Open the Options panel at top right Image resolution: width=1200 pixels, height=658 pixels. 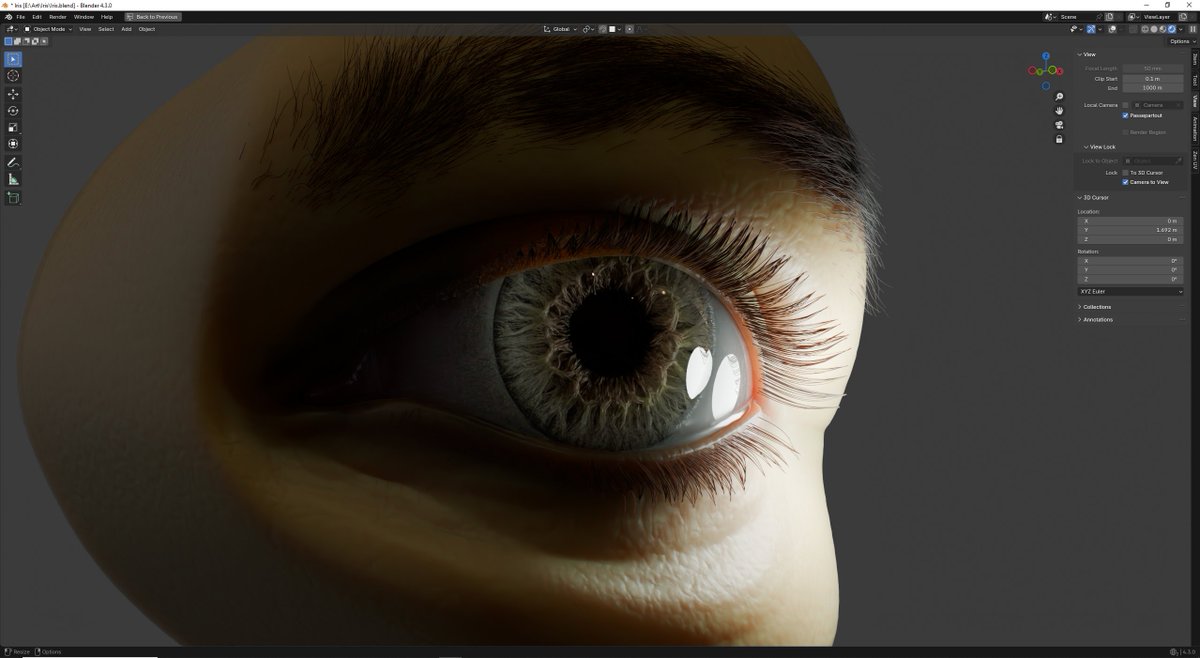pos(1179,41)
